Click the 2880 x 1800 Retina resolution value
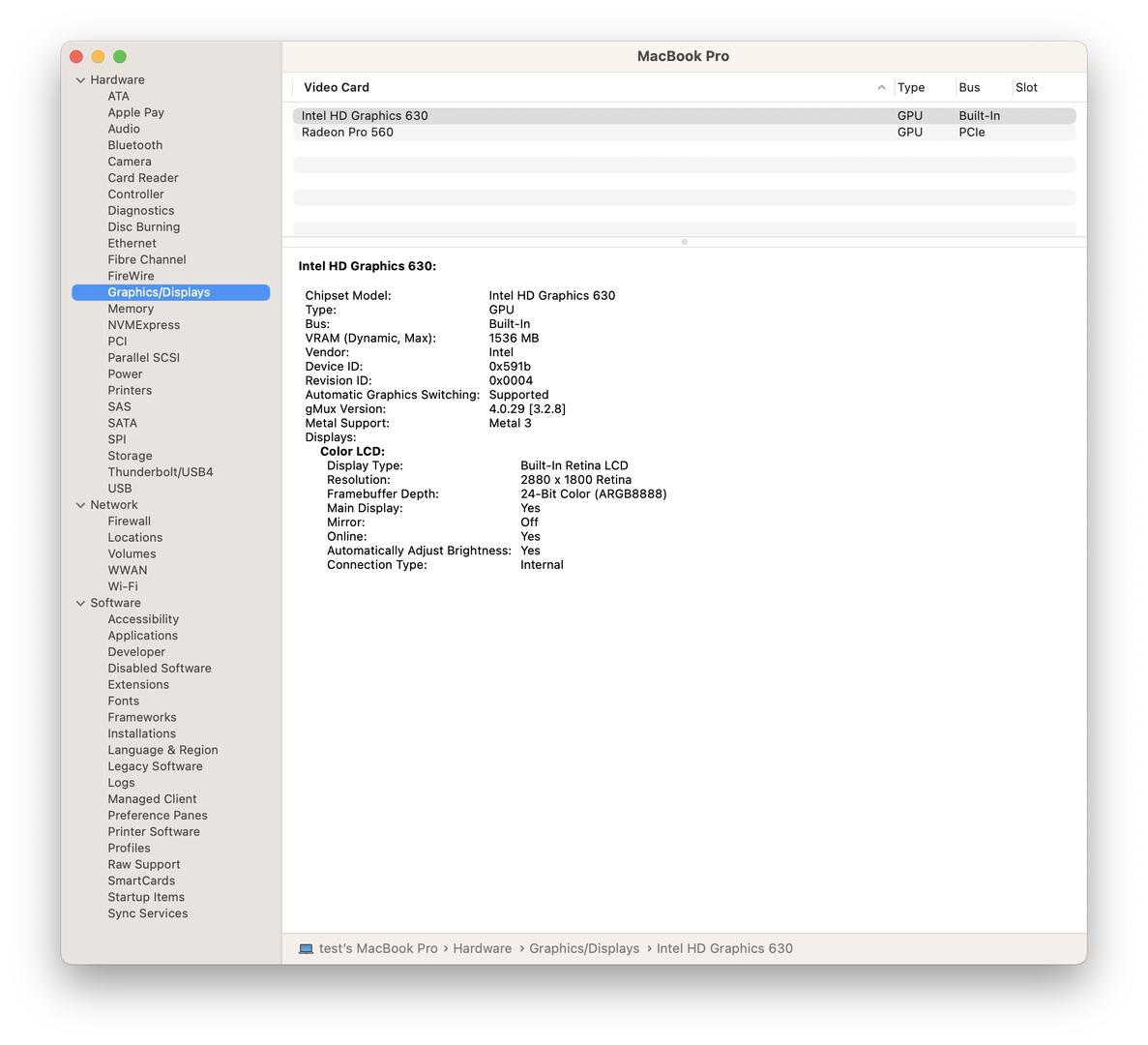The image size is (1148, 1045). pyautogui.click(x=575, y=480)
